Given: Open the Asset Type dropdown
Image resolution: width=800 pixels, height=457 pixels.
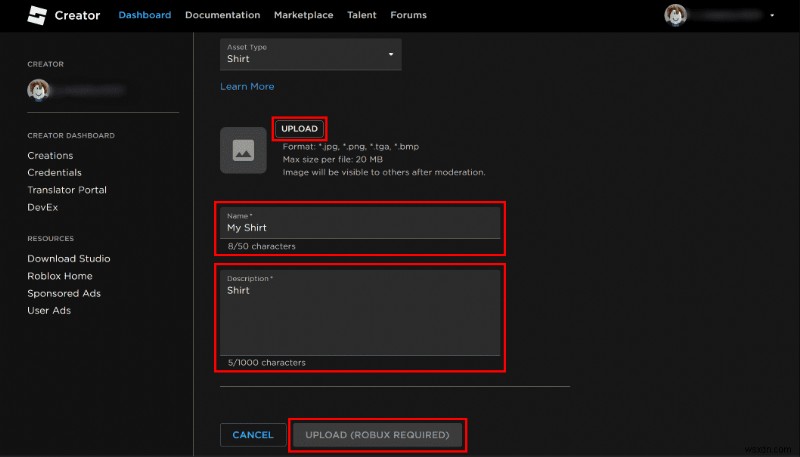Looking at the screenshot, I should point(311,54).
